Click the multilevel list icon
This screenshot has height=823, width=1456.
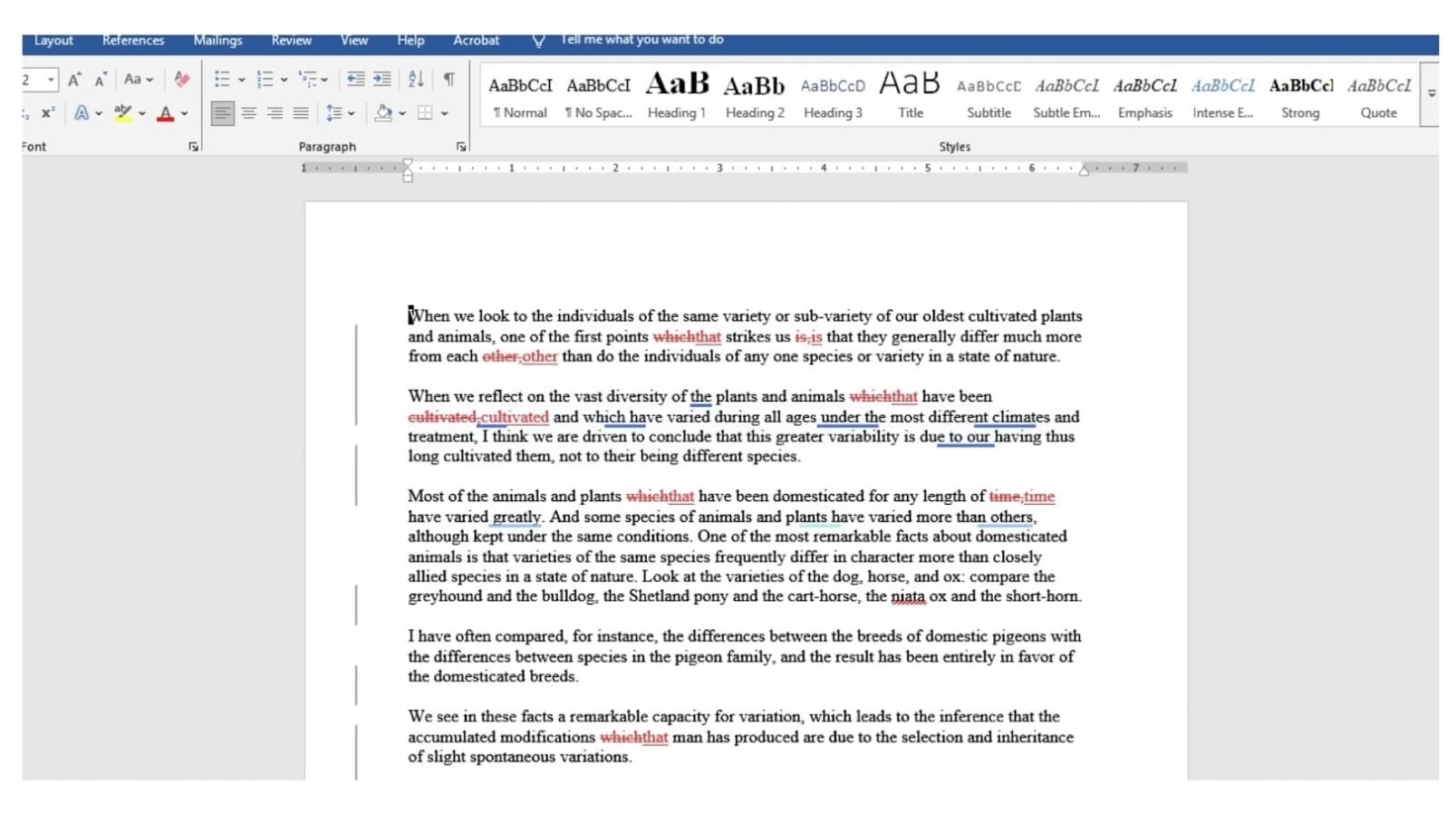308,80
